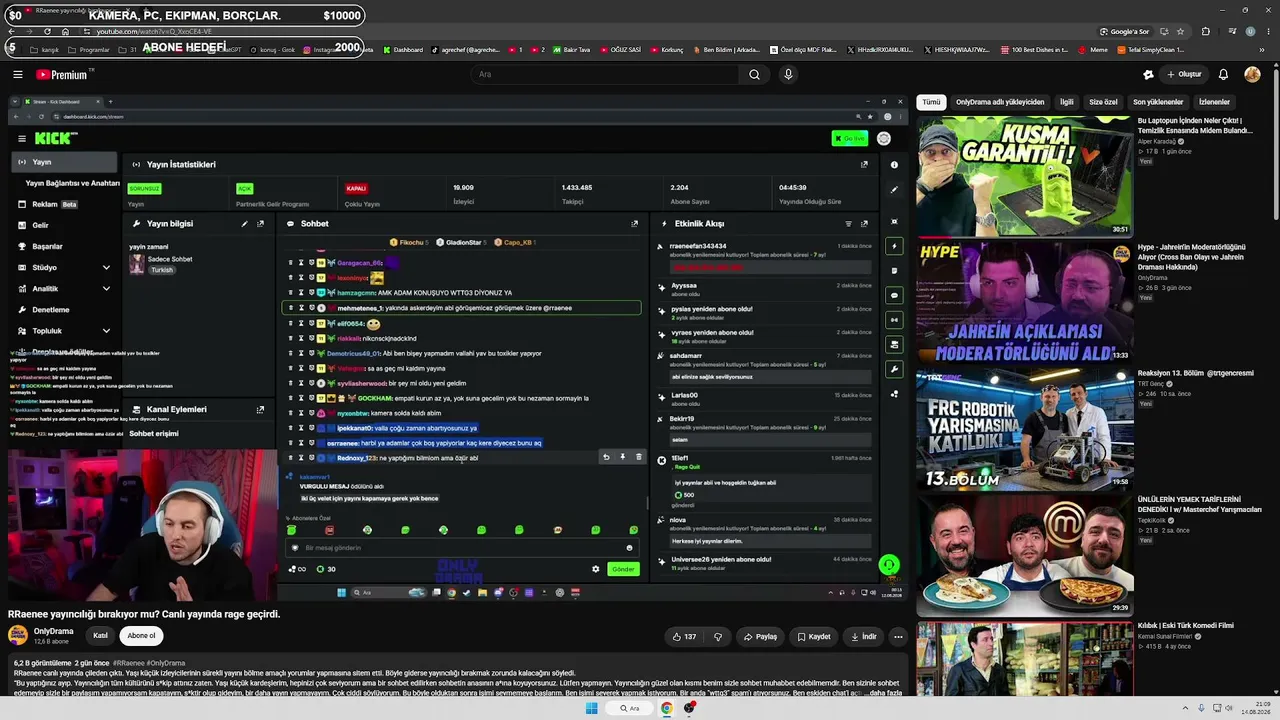The width and height of the screenshot is (1280, 720).
Task: Select the Tümü filter chip
Action: pos(931,102)
